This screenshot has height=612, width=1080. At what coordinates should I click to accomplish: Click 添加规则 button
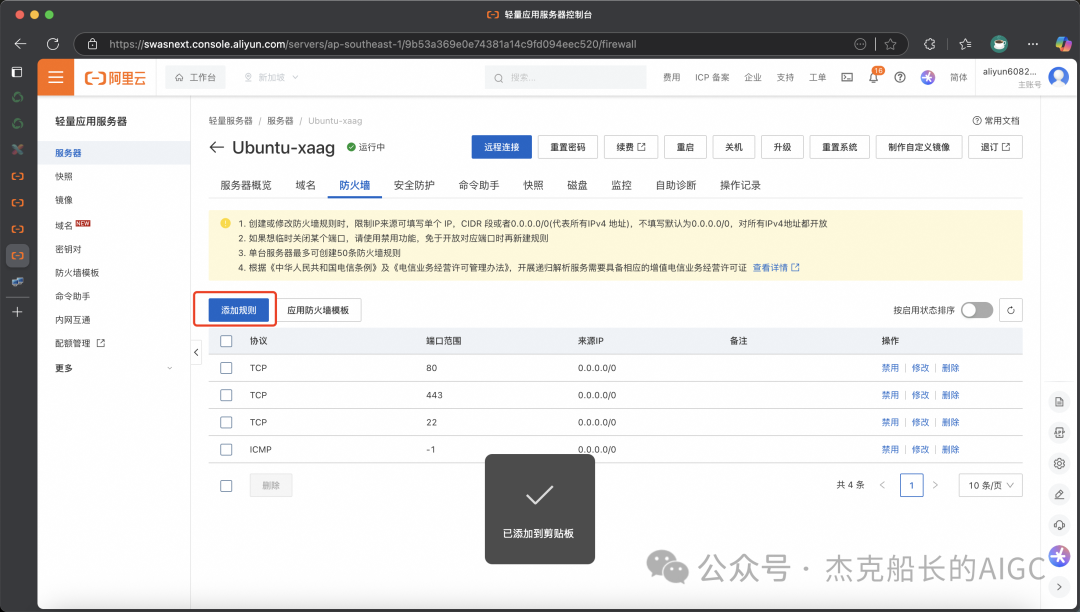[x=238, y=310]
